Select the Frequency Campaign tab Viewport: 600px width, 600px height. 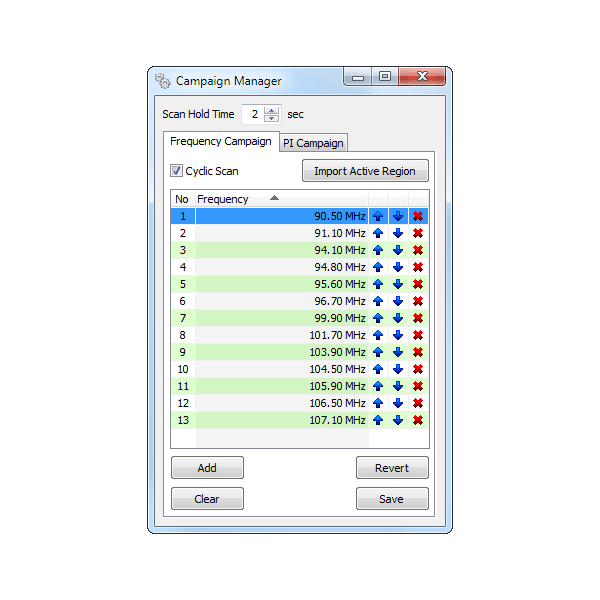tap(221, 141)
